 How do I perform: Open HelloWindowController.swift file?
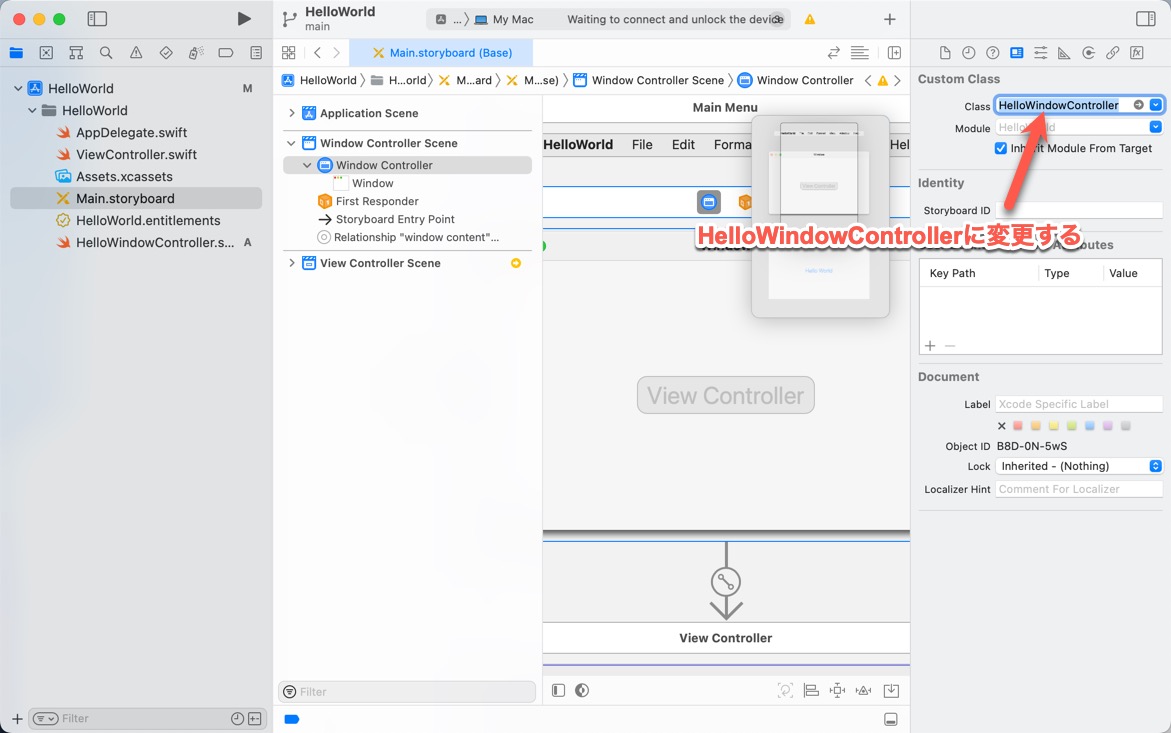click(x=155, y=243)
